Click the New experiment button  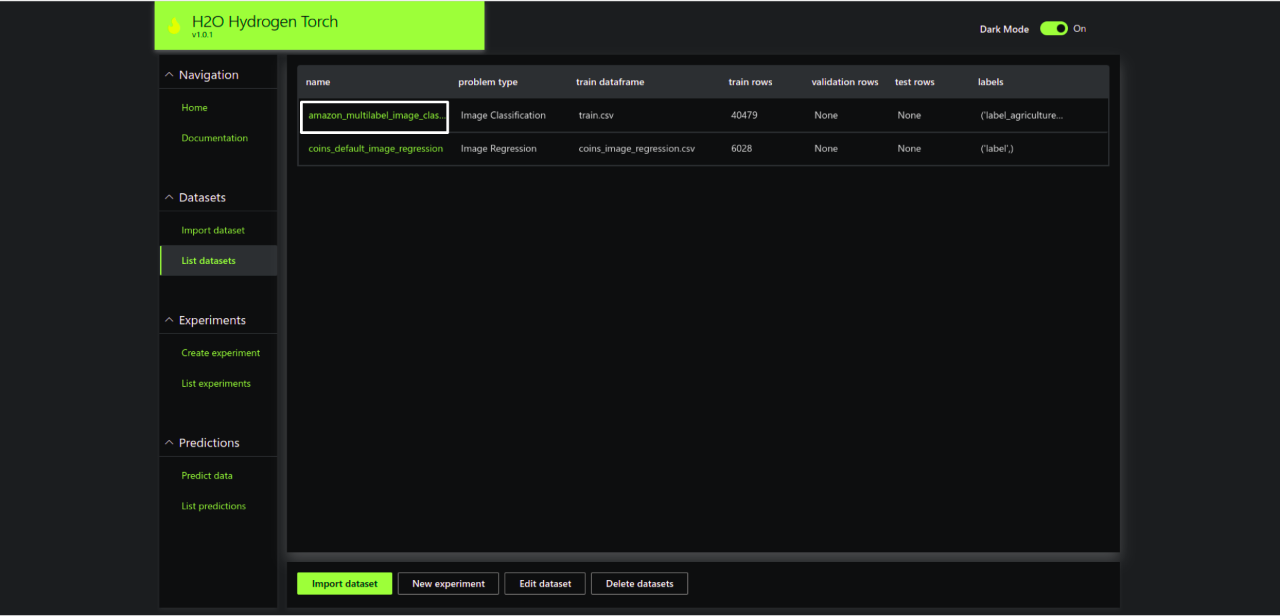[448, 584]
